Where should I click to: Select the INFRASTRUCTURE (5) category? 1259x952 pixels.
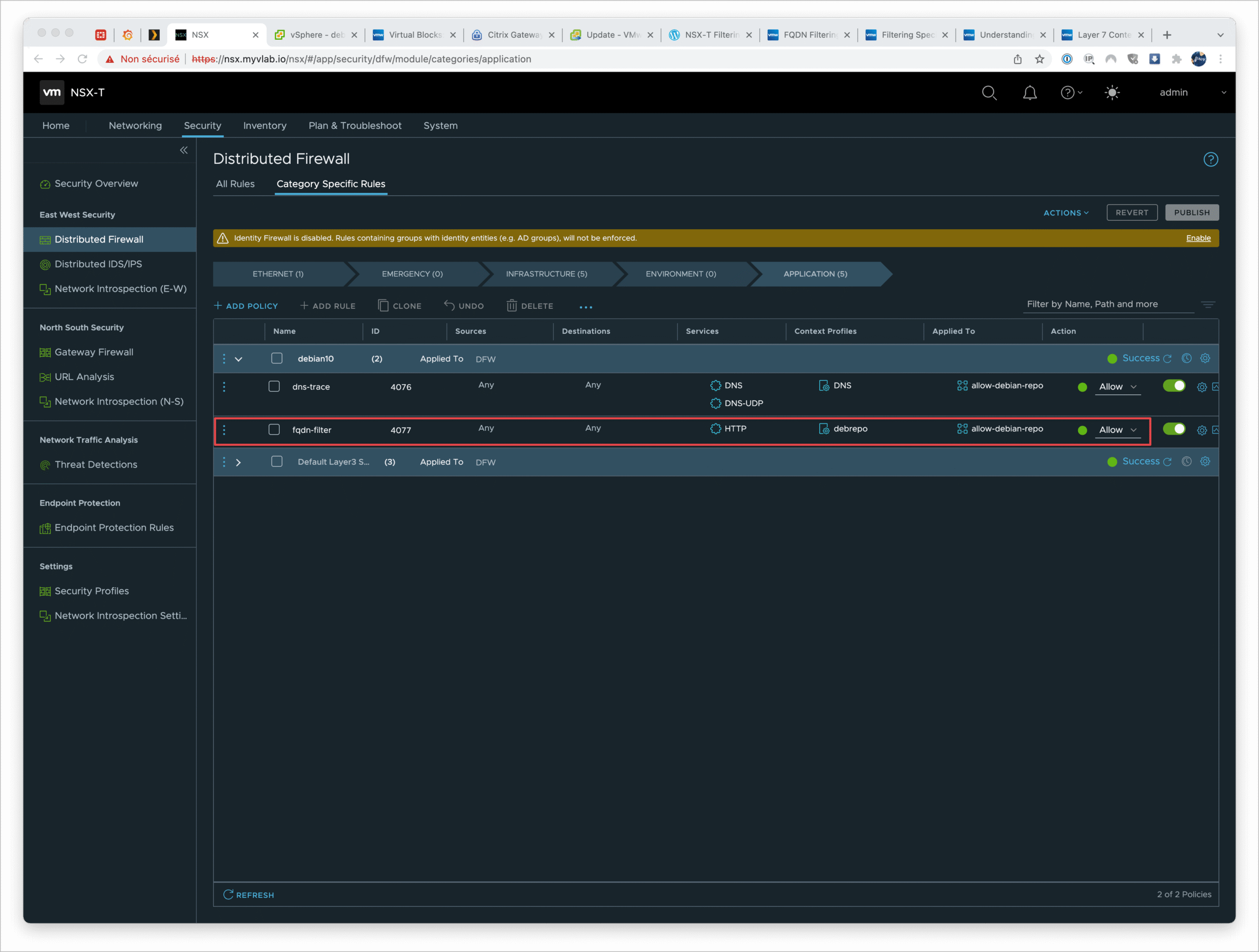546,274
